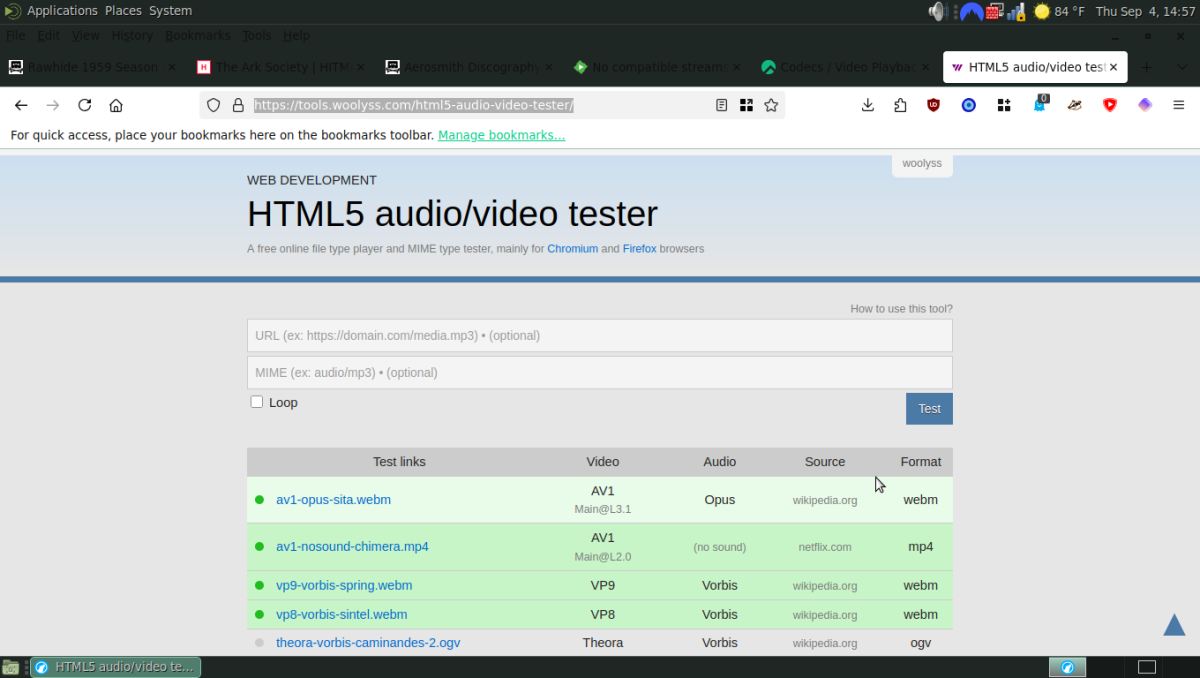The image size is (1200, 678).
Task: Open the Applications menu
Action: (x=62, y=11)
